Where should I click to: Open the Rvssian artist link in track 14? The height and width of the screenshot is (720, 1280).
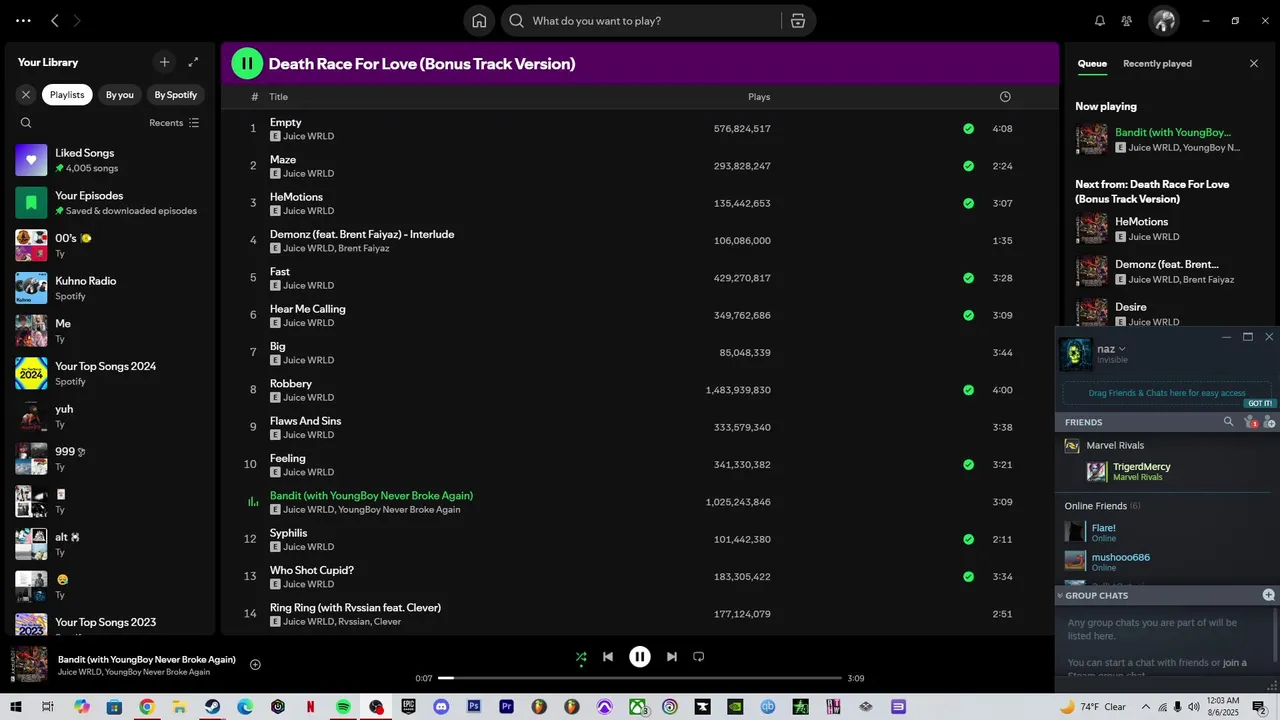[353, 622]
